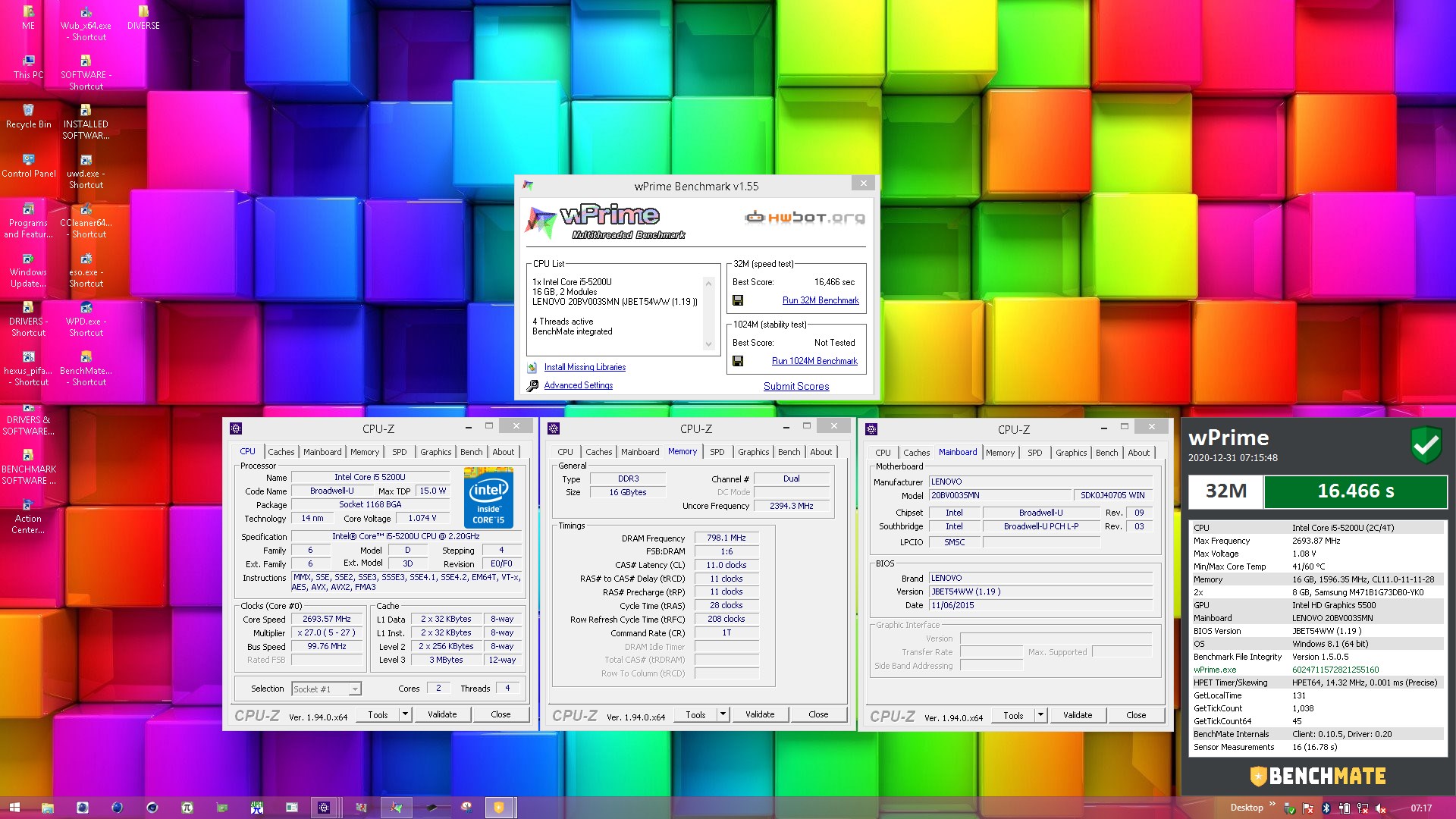This screenshot has width=1456, height=819.
Task: Click the Action Center flag tray icon
Action: point(1308,808)
